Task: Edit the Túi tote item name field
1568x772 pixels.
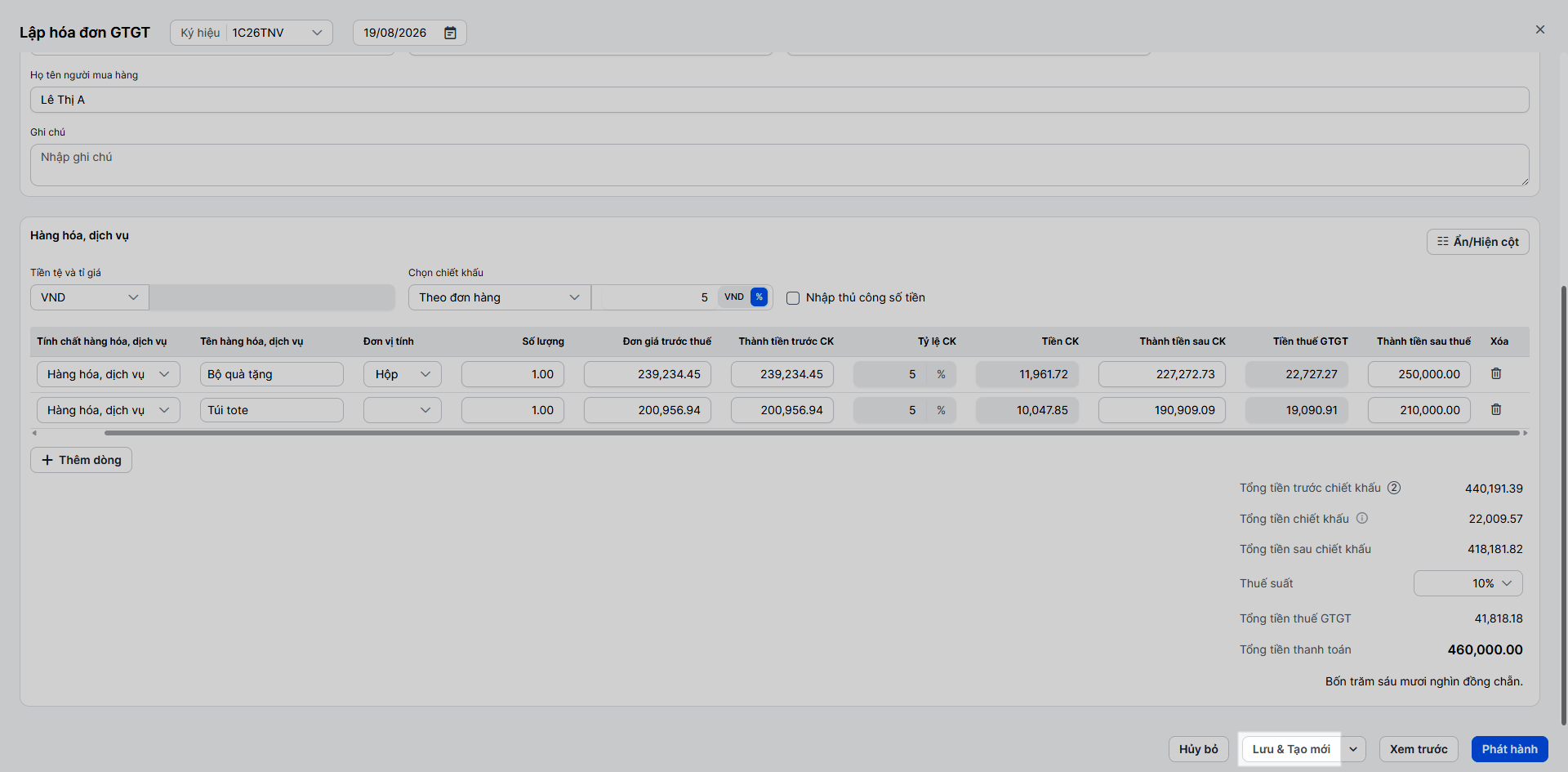Action: pyautogui.click(x=272, y=410)
